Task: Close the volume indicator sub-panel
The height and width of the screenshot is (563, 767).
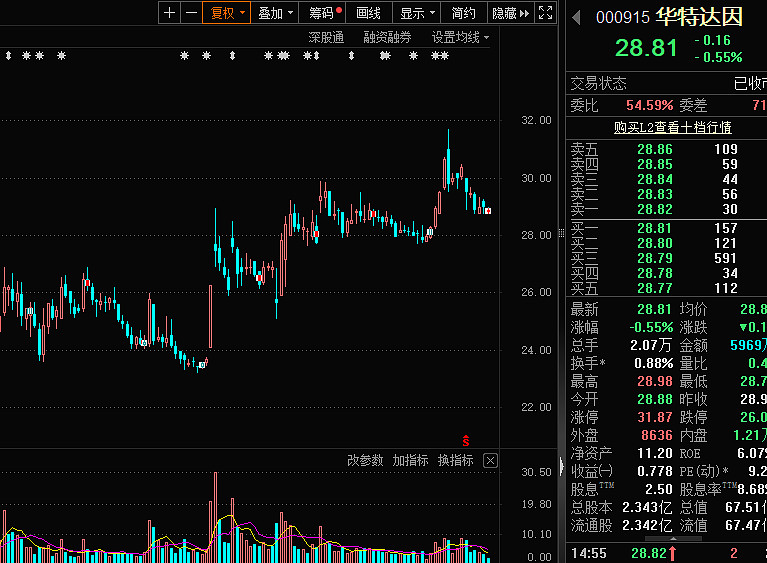Action: [x=490, y=461]
